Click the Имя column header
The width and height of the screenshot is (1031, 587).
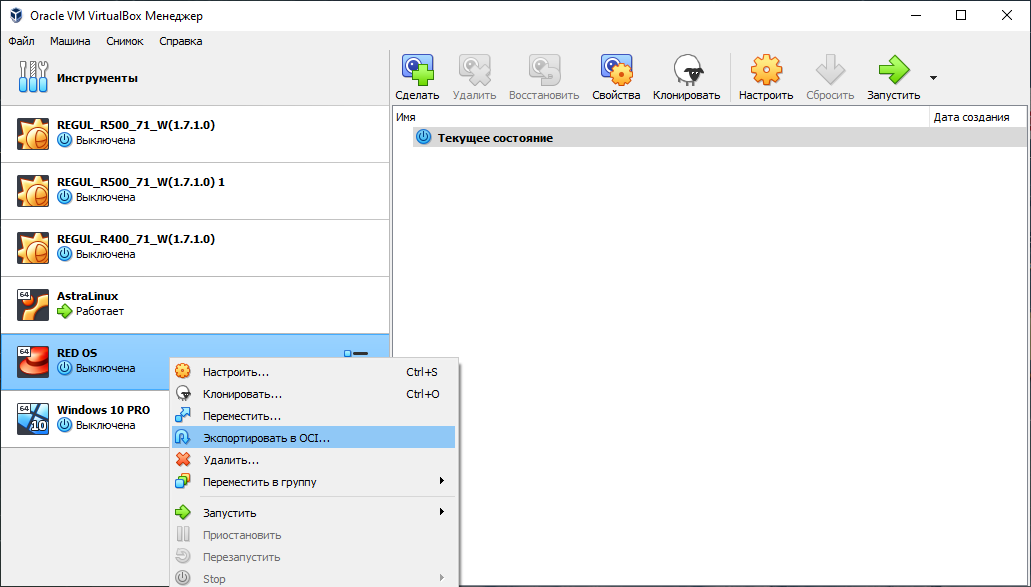click(660, 117)
